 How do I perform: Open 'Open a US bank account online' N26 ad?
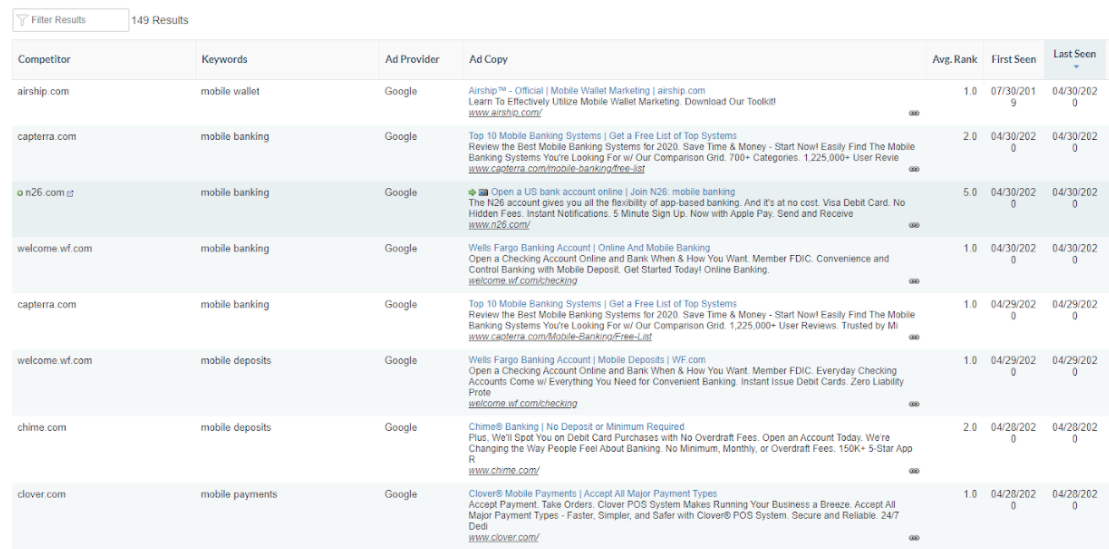[x=612, y=192]
